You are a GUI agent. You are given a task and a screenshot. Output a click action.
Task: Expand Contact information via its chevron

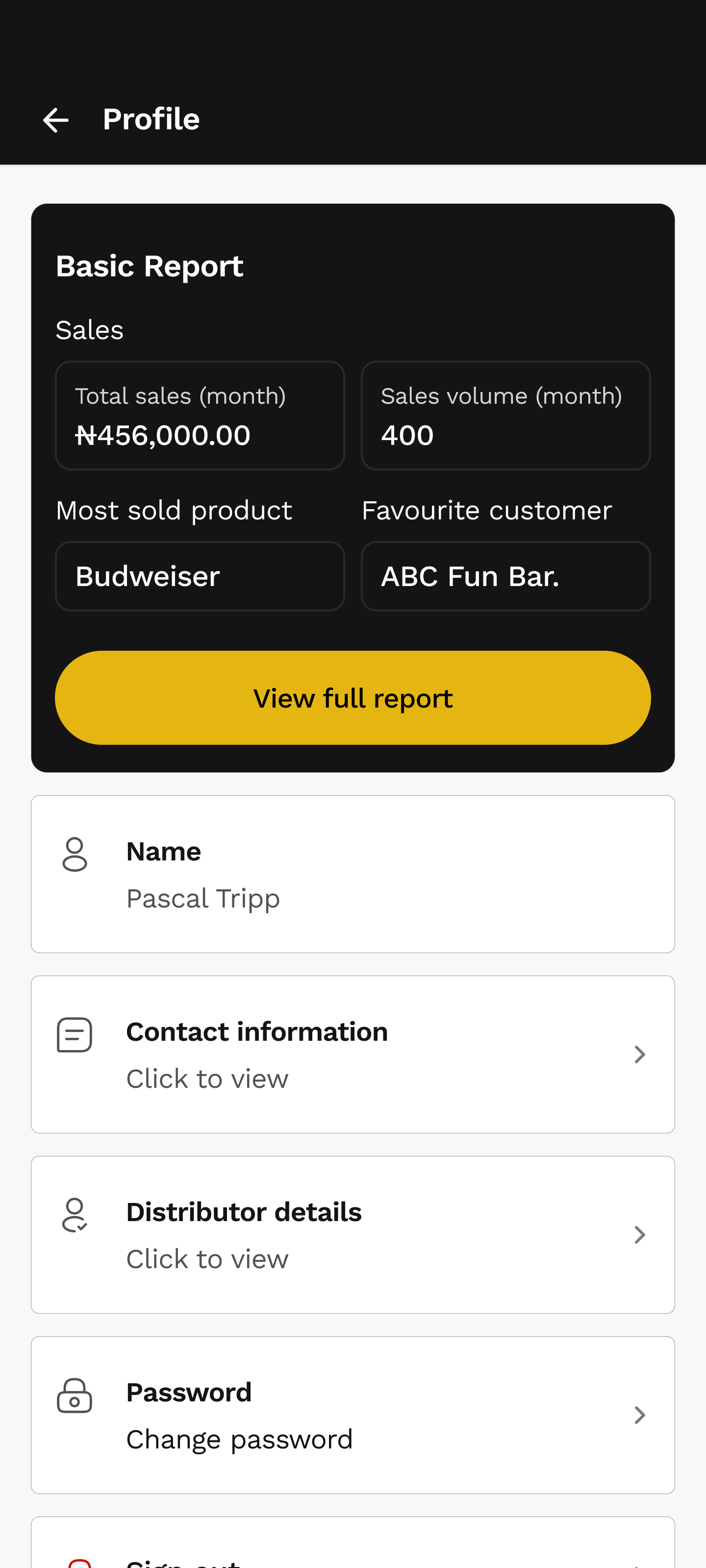[639, 1054]
